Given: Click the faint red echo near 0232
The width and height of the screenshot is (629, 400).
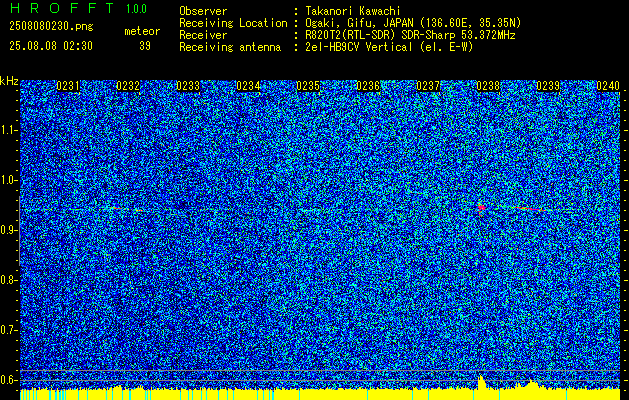Looking at the screenshot, I should pyautogui.click(x=117, y=208).
